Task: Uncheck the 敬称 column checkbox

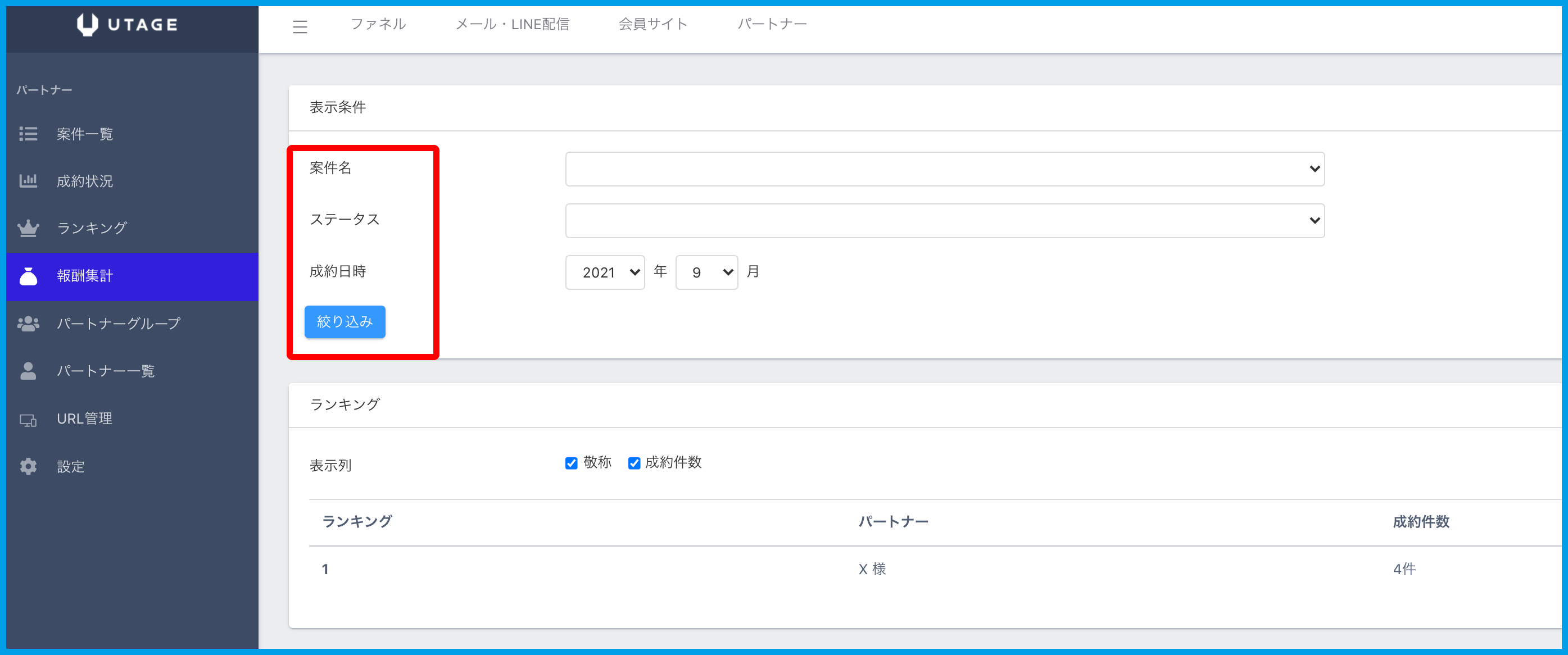Action: (571, 463)
